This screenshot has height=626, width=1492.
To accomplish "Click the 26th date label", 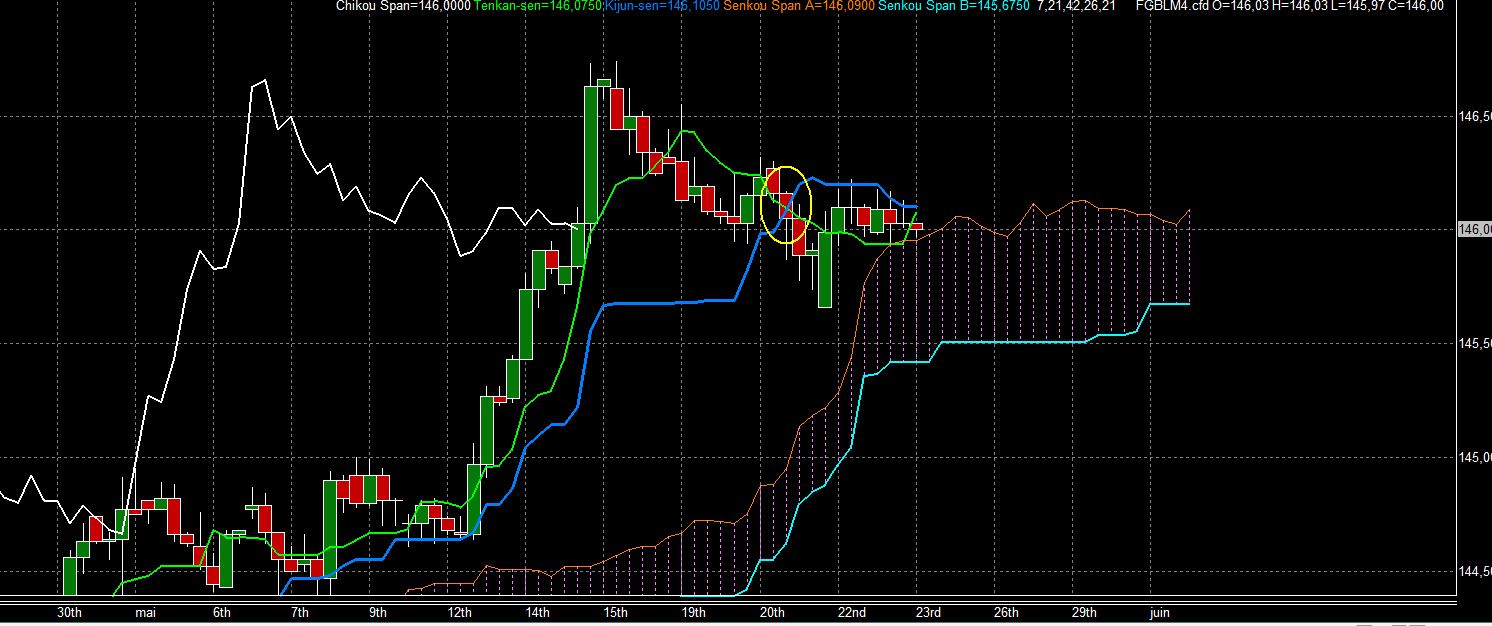I will [x=1006, y=612].
